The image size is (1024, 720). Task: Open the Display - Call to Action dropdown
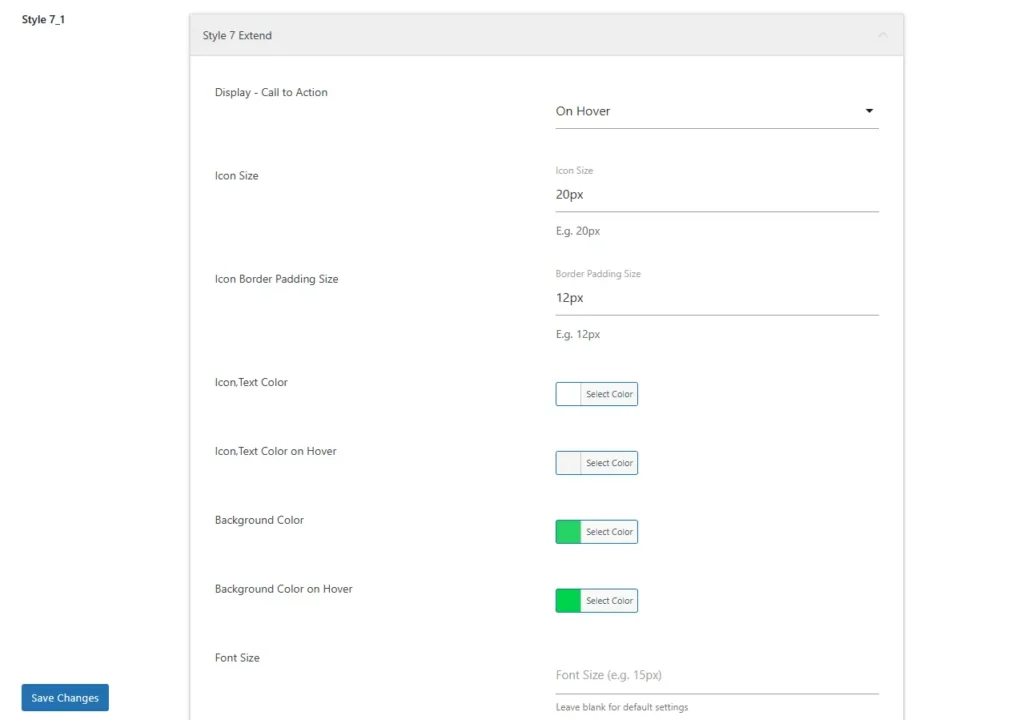pyautogui.click(x=716, y=111)
